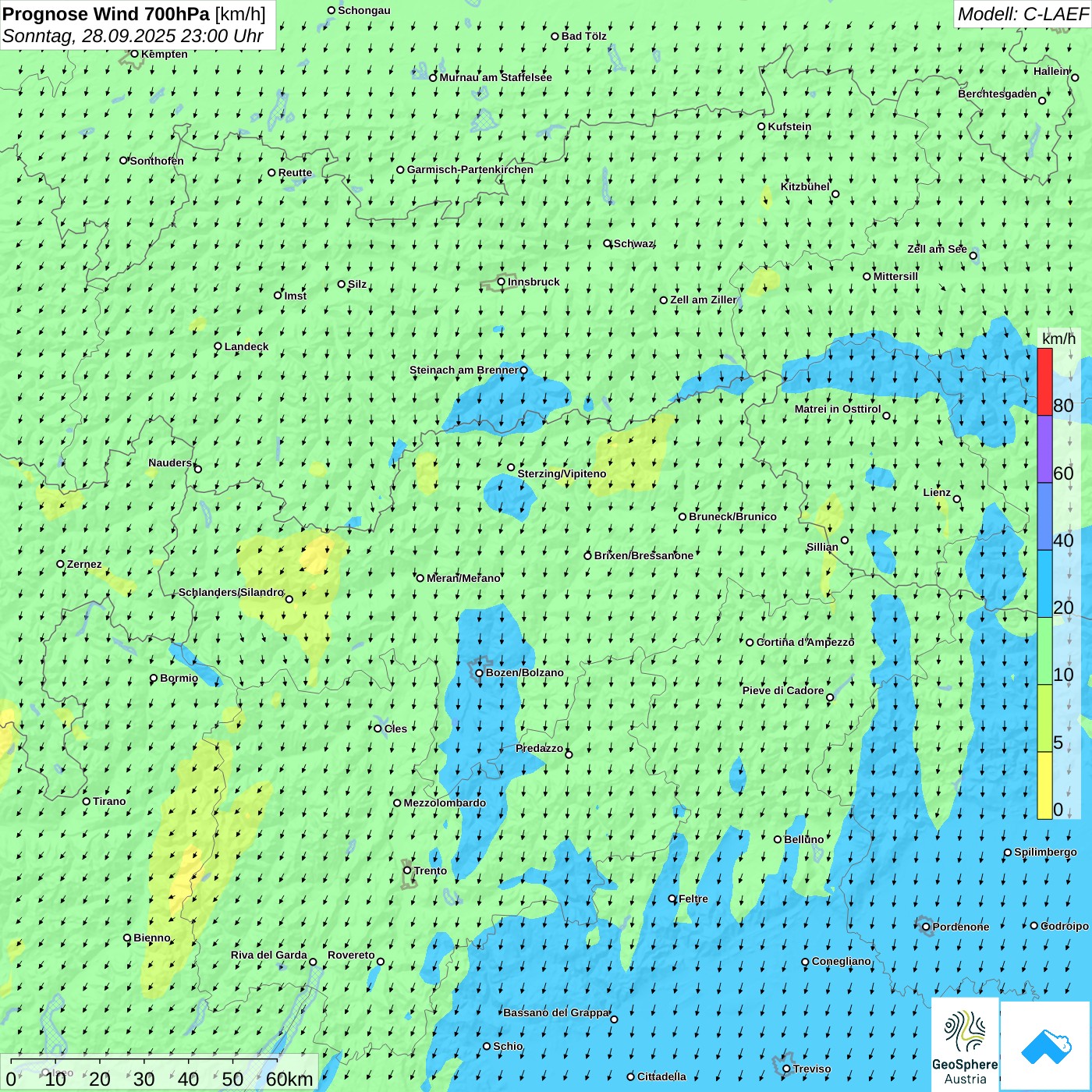Click the red 80 km/h legend swatch
Screen dimensions: 1092x1092
click(x=1044, y=382)
